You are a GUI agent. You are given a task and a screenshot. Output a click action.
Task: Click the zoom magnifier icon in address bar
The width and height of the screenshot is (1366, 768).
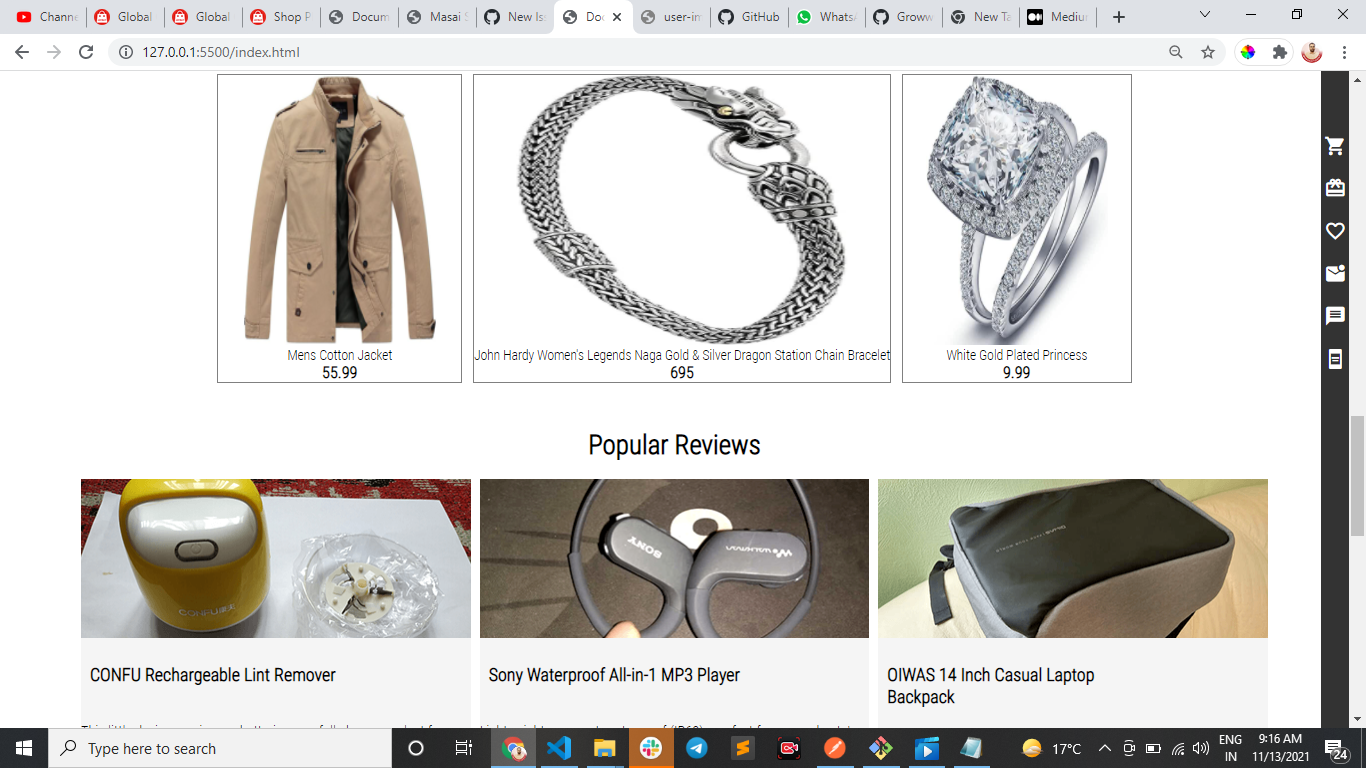click(x=1176, y=52)
